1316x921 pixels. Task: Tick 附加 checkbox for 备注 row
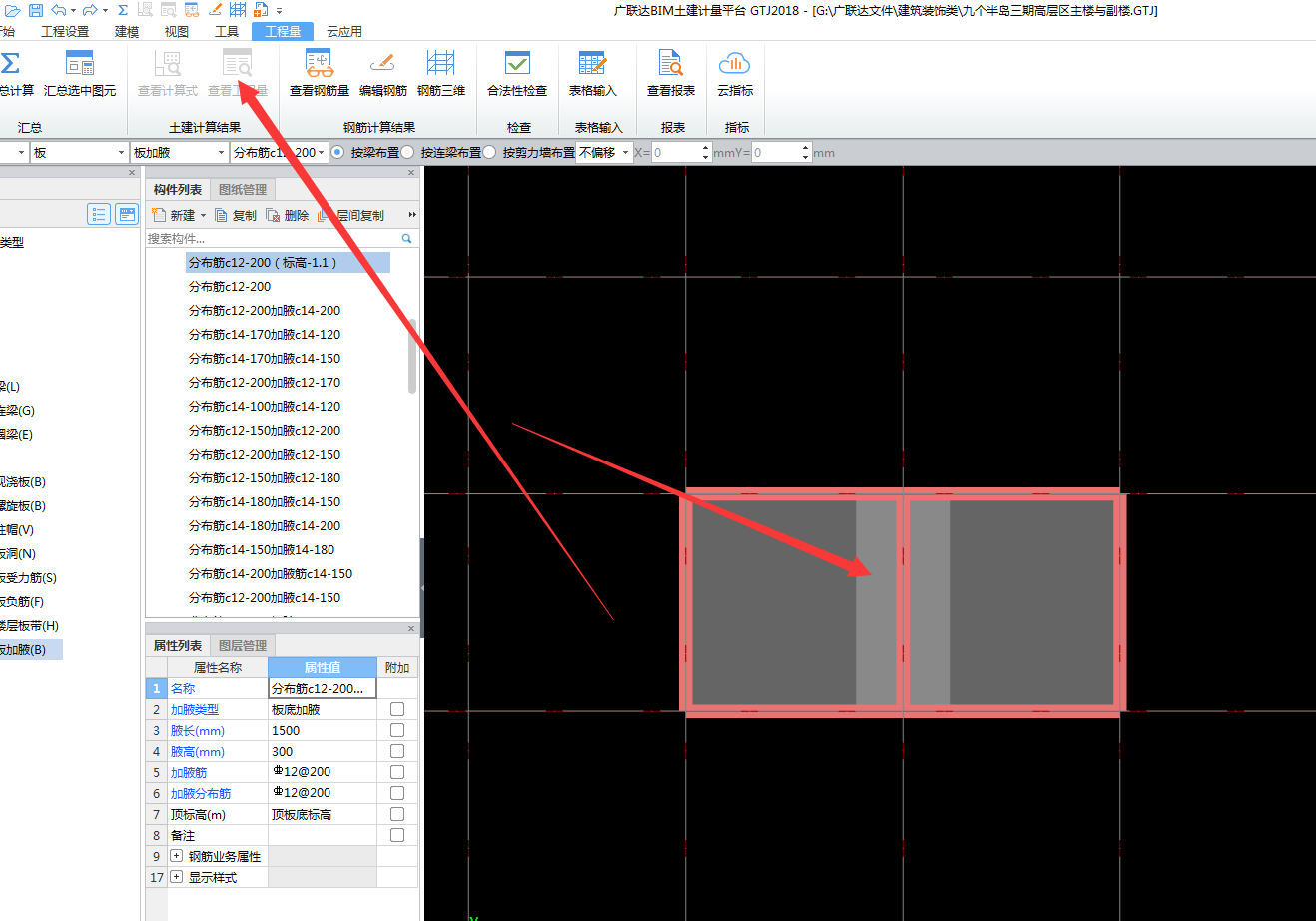(397, 835)
